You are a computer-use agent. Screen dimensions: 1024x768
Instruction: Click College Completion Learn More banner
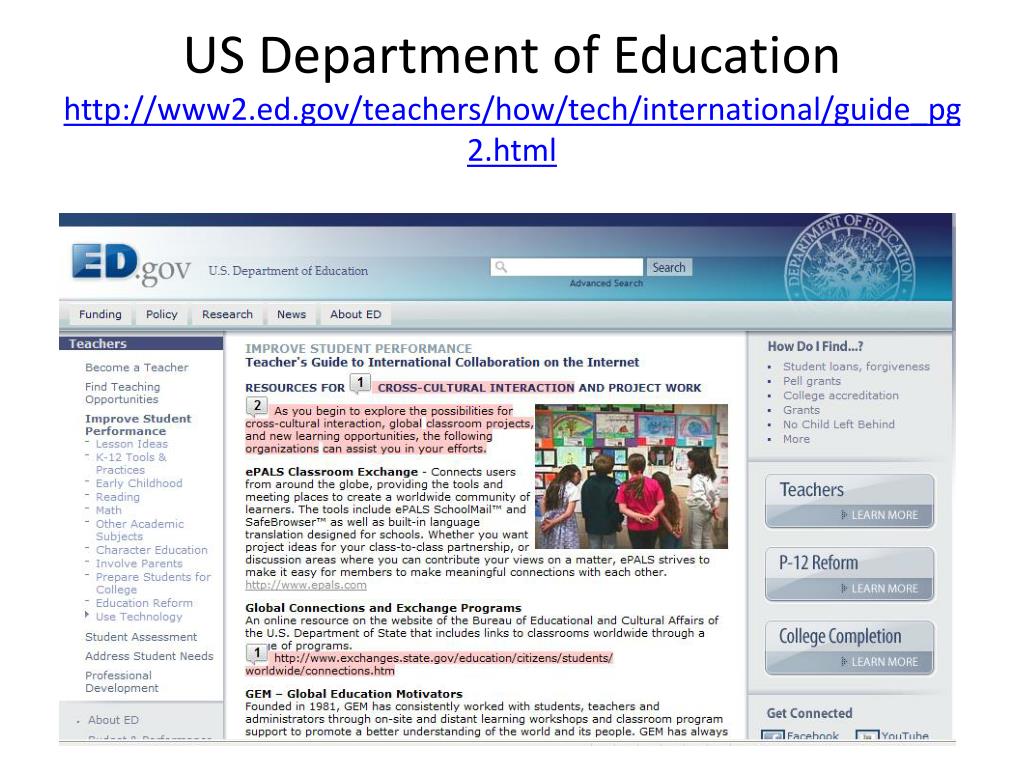click(850, 648)
